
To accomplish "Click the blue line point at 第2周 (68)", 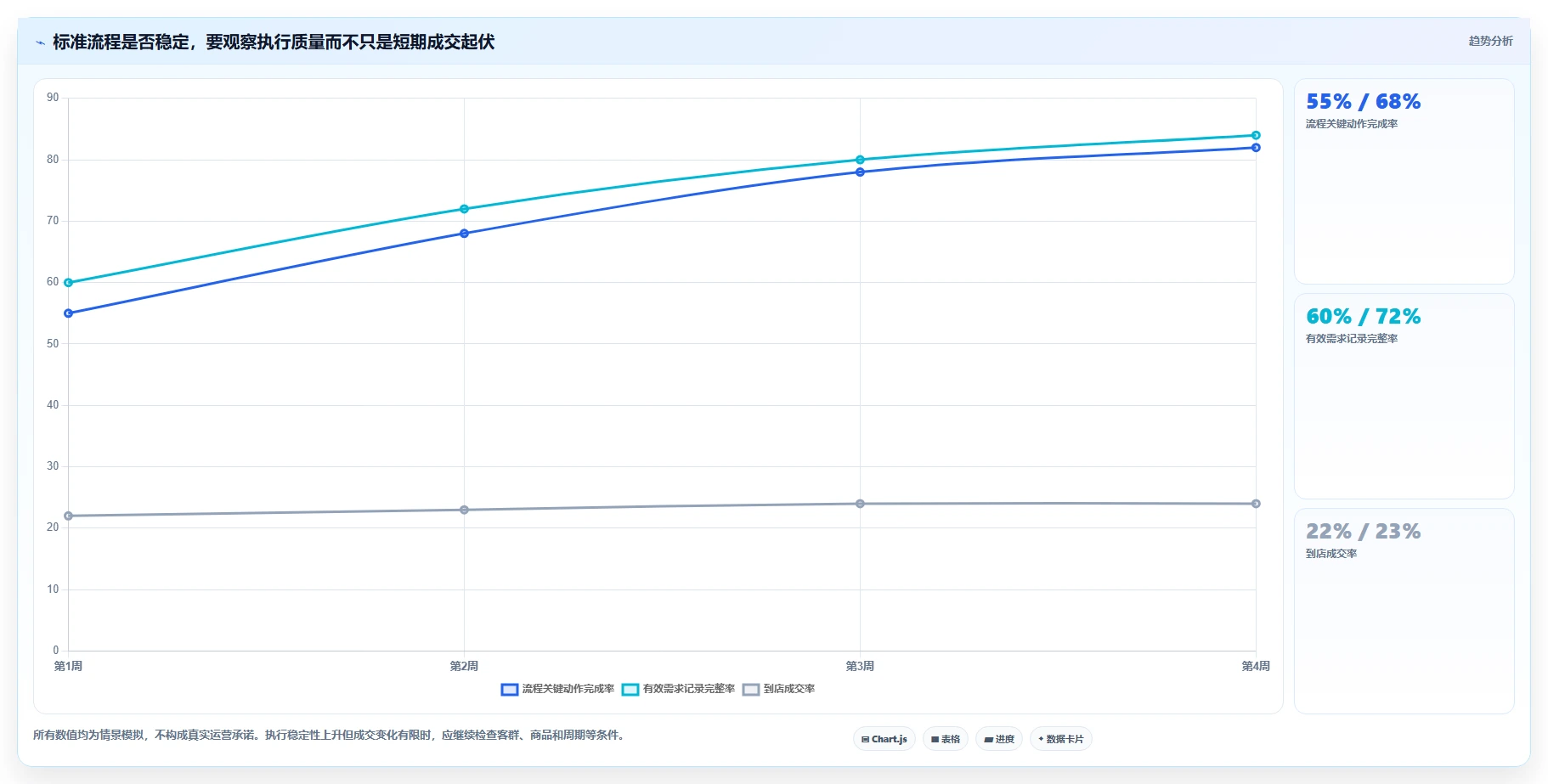I will click(x=464, y=234).
